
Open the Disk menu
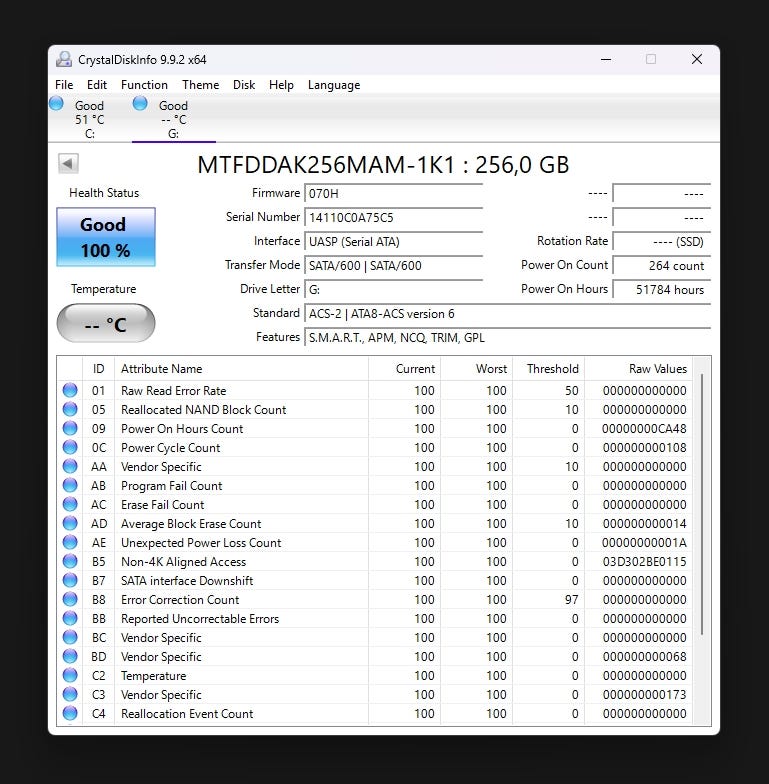[x=244, y=85]
